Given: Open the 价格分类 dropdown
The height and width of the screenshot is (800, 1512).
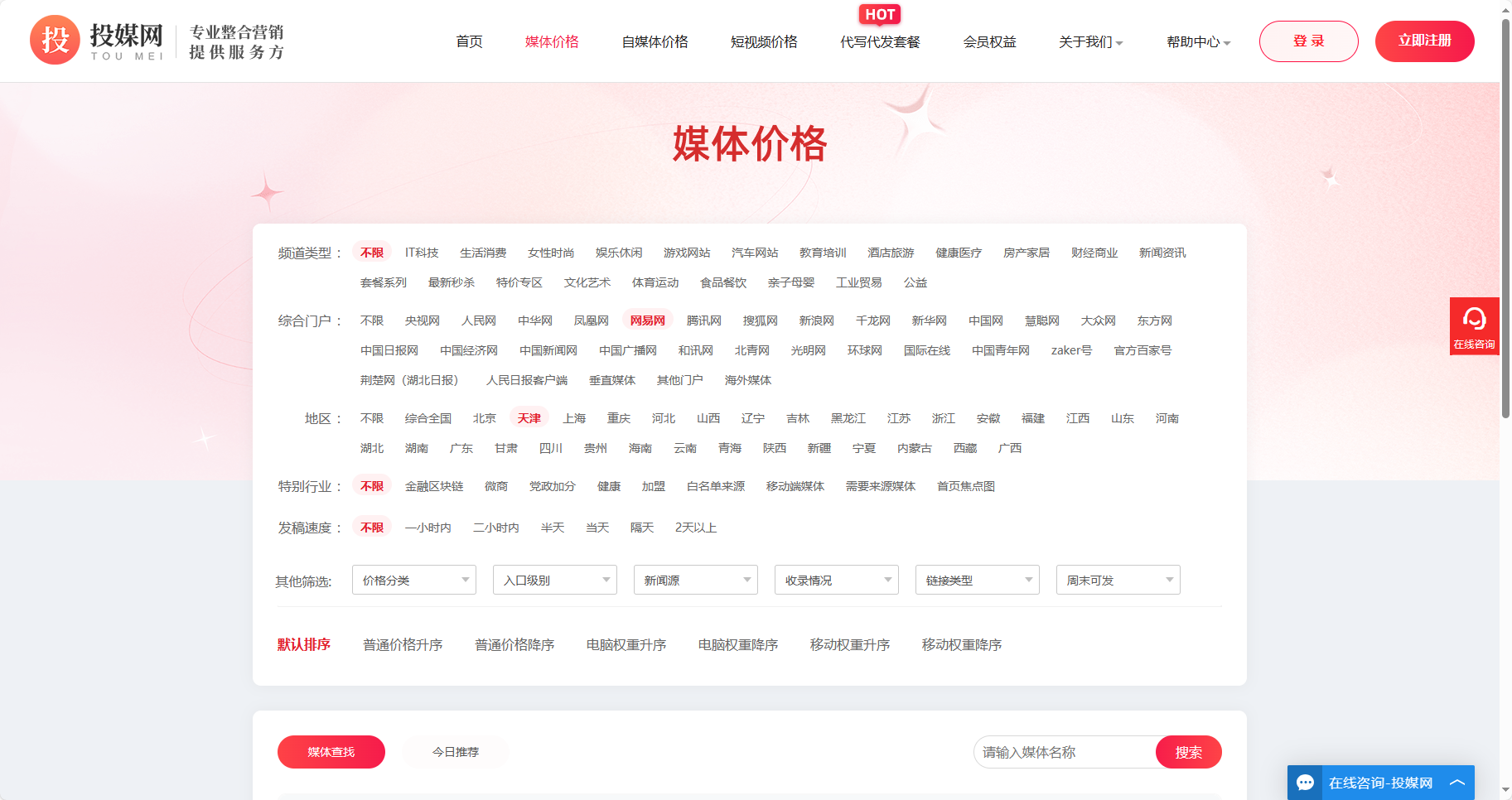Looking at the screenshot, I should click(x=413, y=580).
